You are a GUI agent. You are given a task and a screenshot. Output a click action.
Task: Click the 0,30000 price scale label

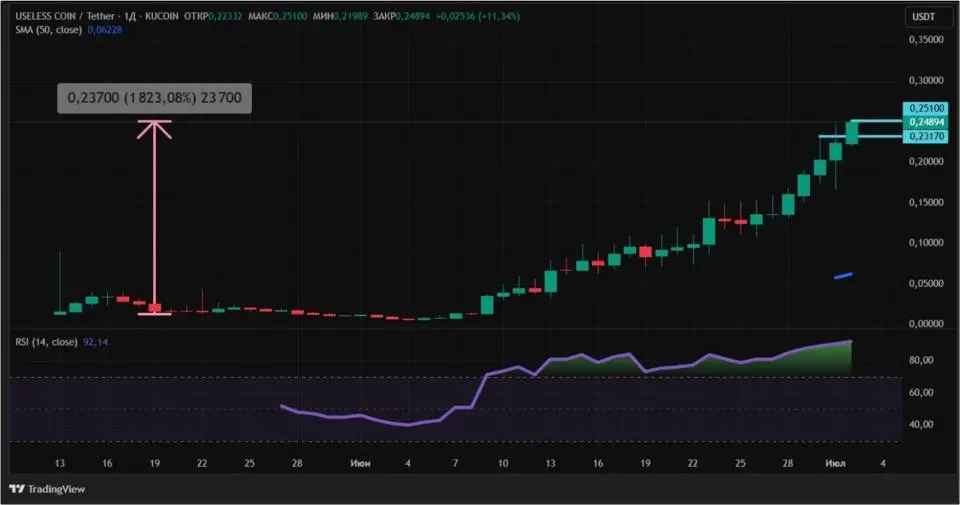click(926, 80)
